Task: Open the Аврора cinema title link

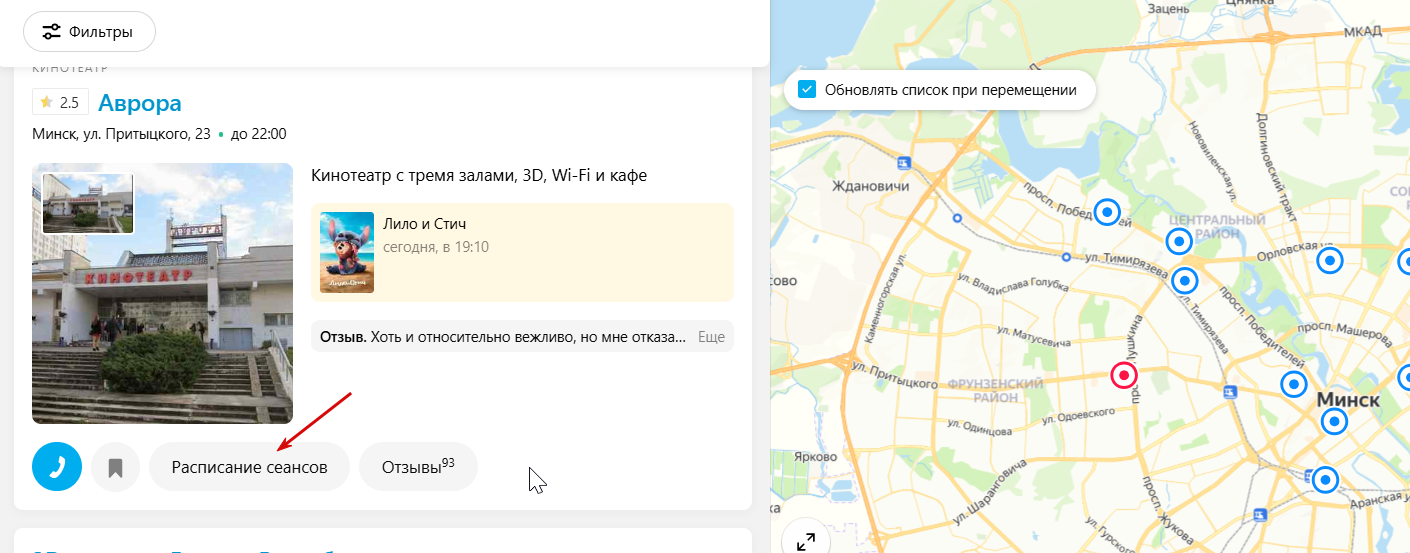Action: pos(140,102)
